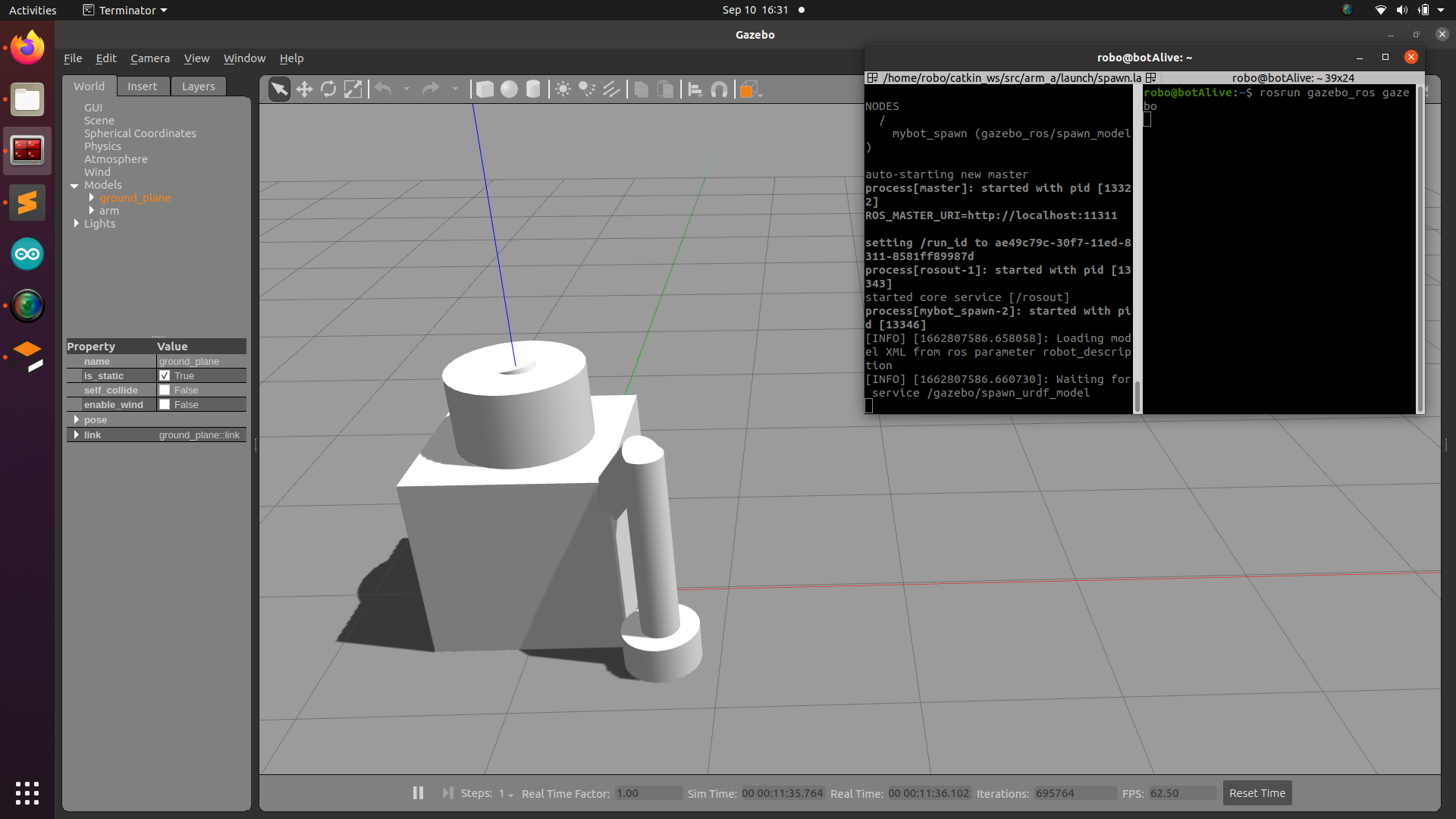1456x819 pixels.
Task: Pause the simulation
Action: click(x=418, y=792)
